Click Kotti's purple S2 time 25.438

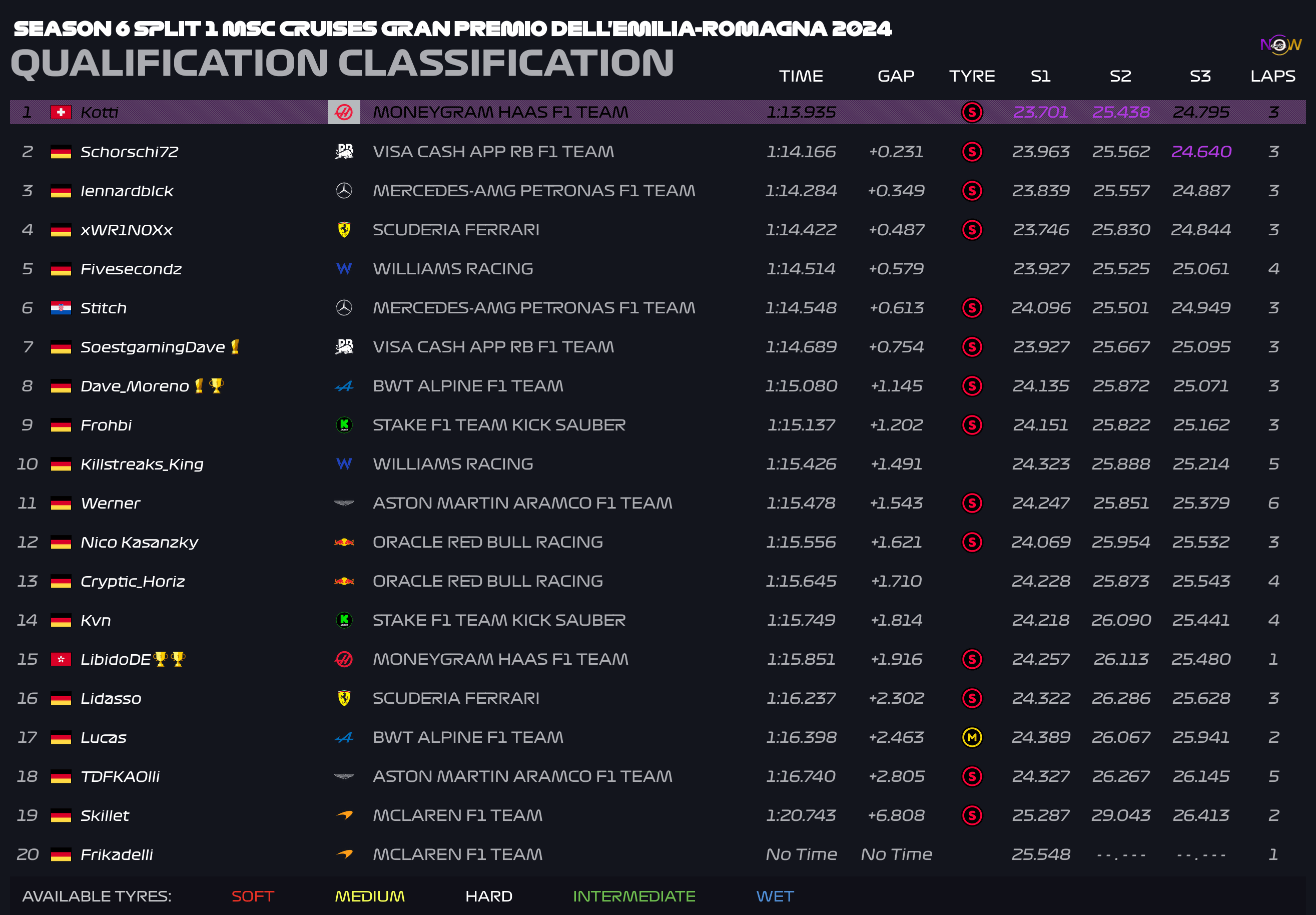(x=1120, y=112)
